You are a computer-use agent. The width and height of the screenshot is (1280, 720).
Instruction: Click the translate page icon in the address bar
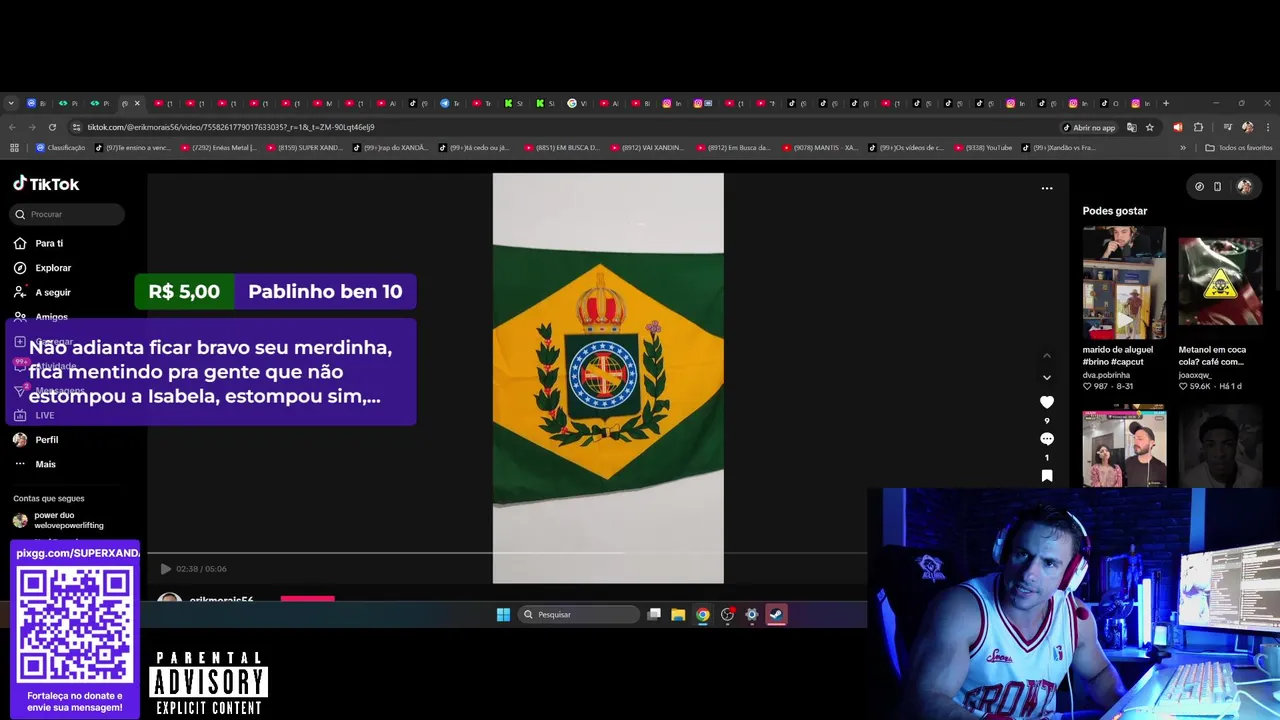coord(1132,127)
